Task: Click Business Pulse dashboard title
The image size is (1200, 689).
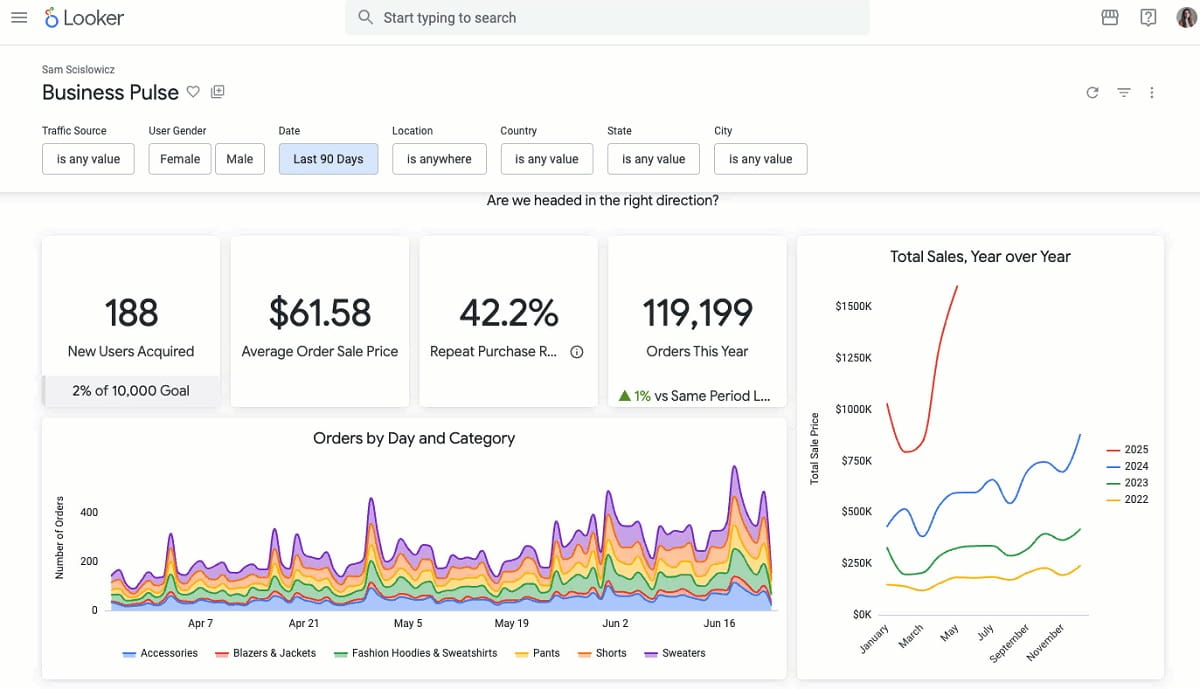Action: [x=110, y=92]
